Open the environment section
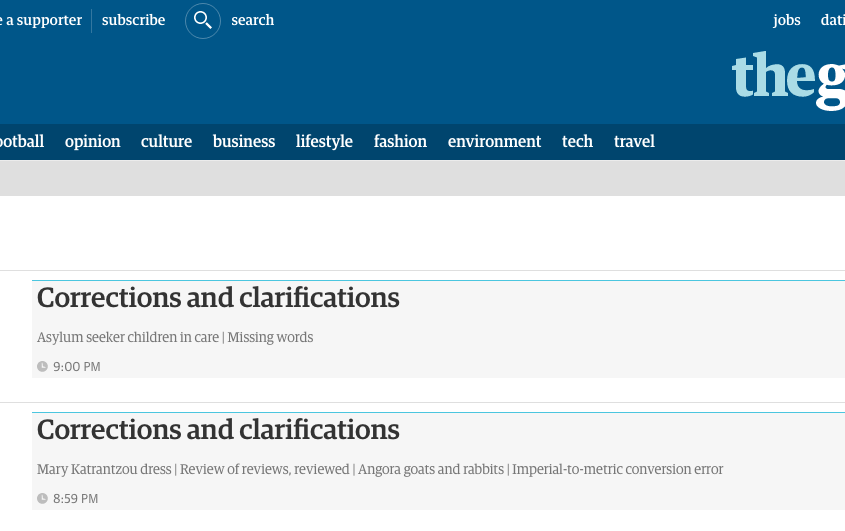The image size is (845, 531). pyautogui.click(x=494, y=141)
